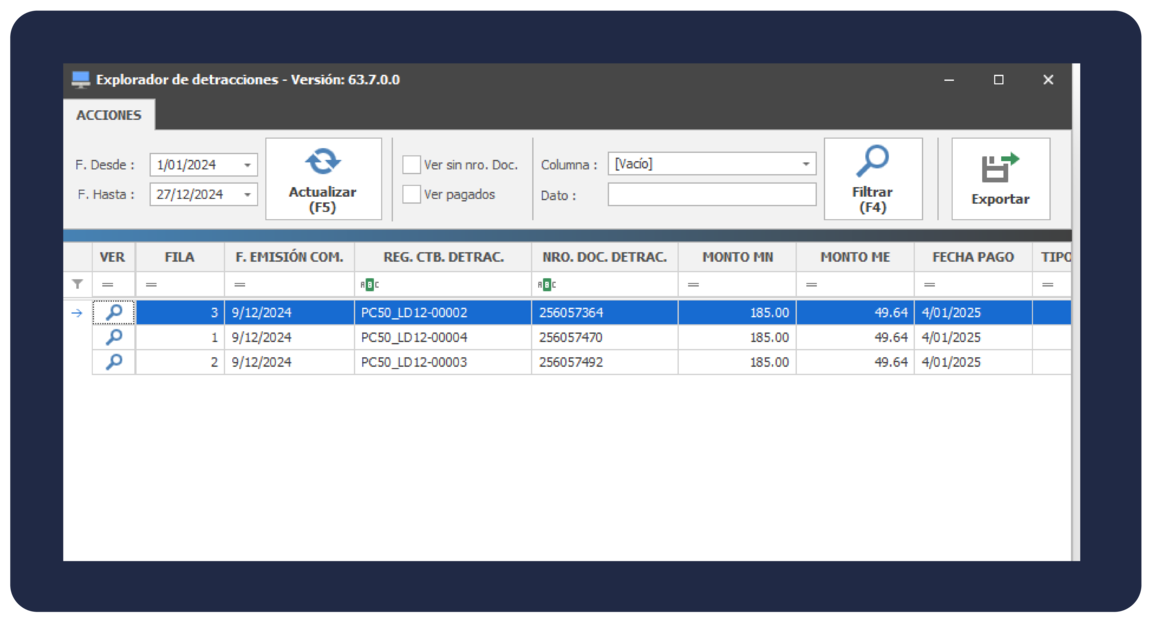
Task: Click text filter icon under REG. CTB. DETRAC.
Action: point(369,285)
